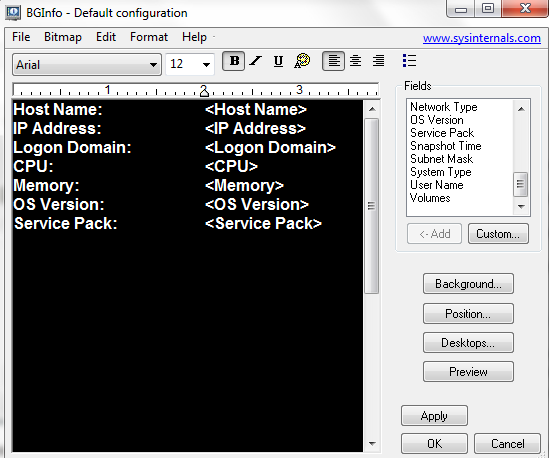549x458 pixels.
Task: Click Fields list scroll down arrow
Action: [x=521, y=207]
